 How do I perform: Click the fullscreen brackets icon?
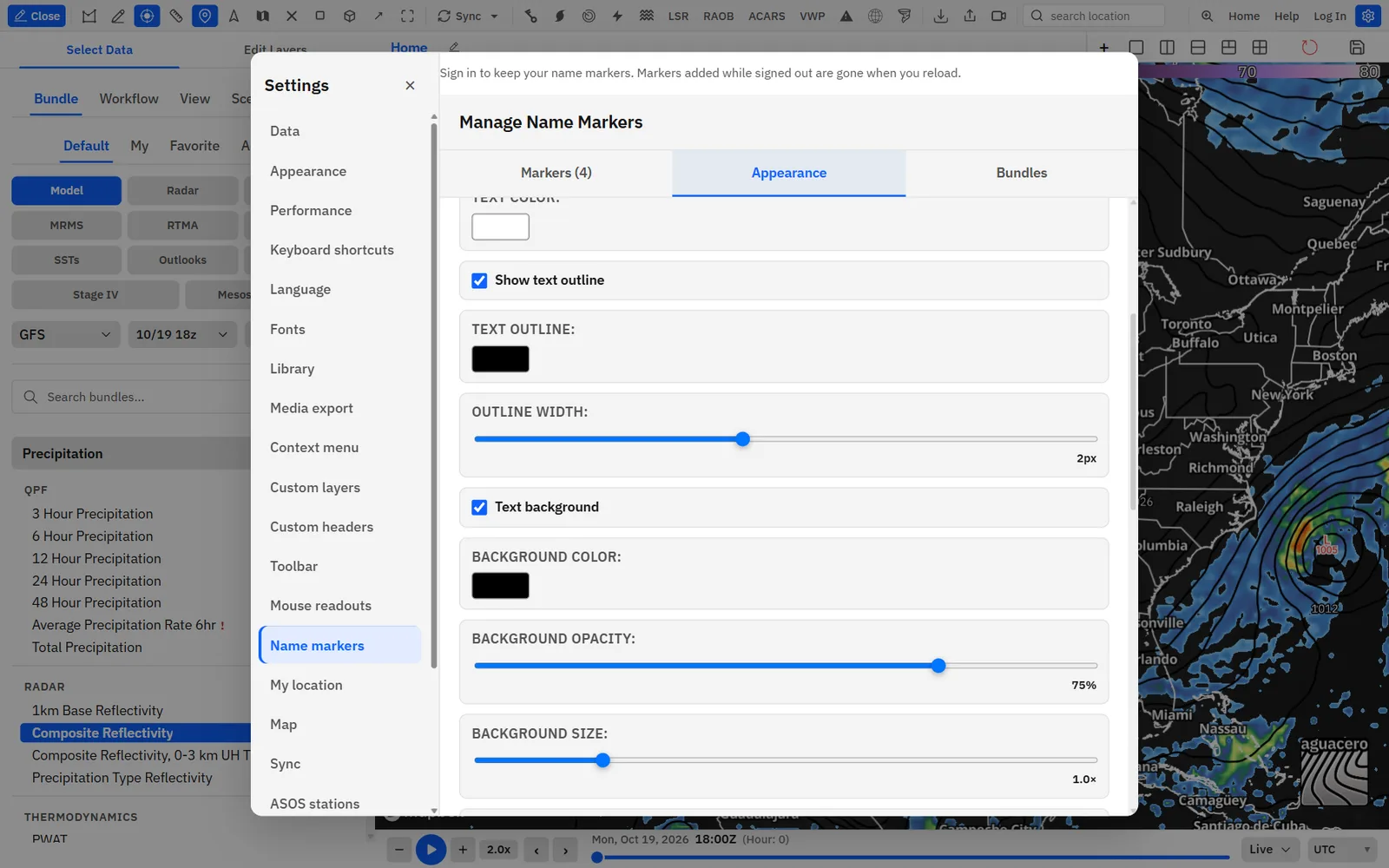(407, 16)
